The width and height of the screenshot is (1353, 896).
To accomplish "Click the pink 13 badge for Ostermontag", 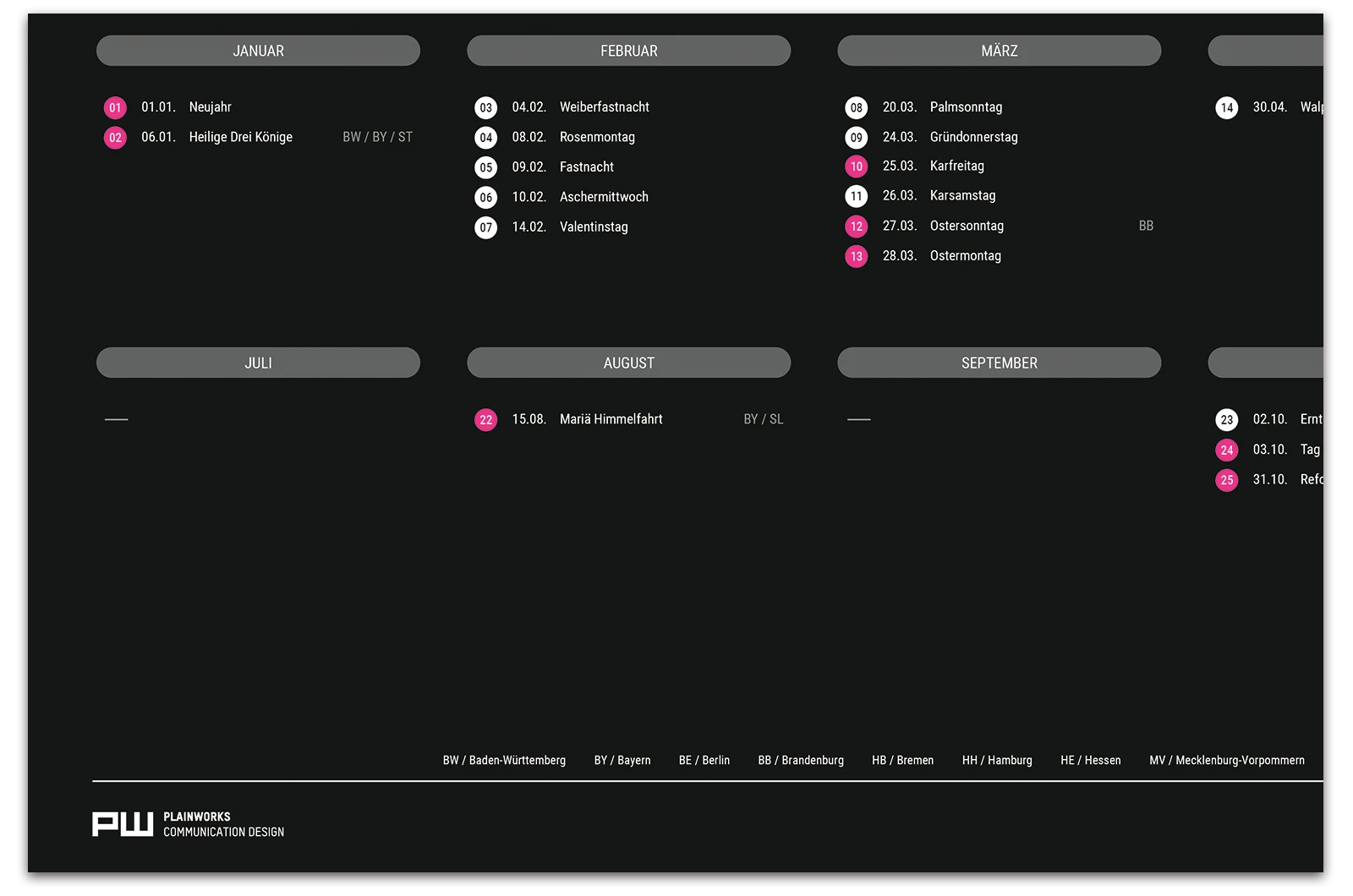I will 856,256.
